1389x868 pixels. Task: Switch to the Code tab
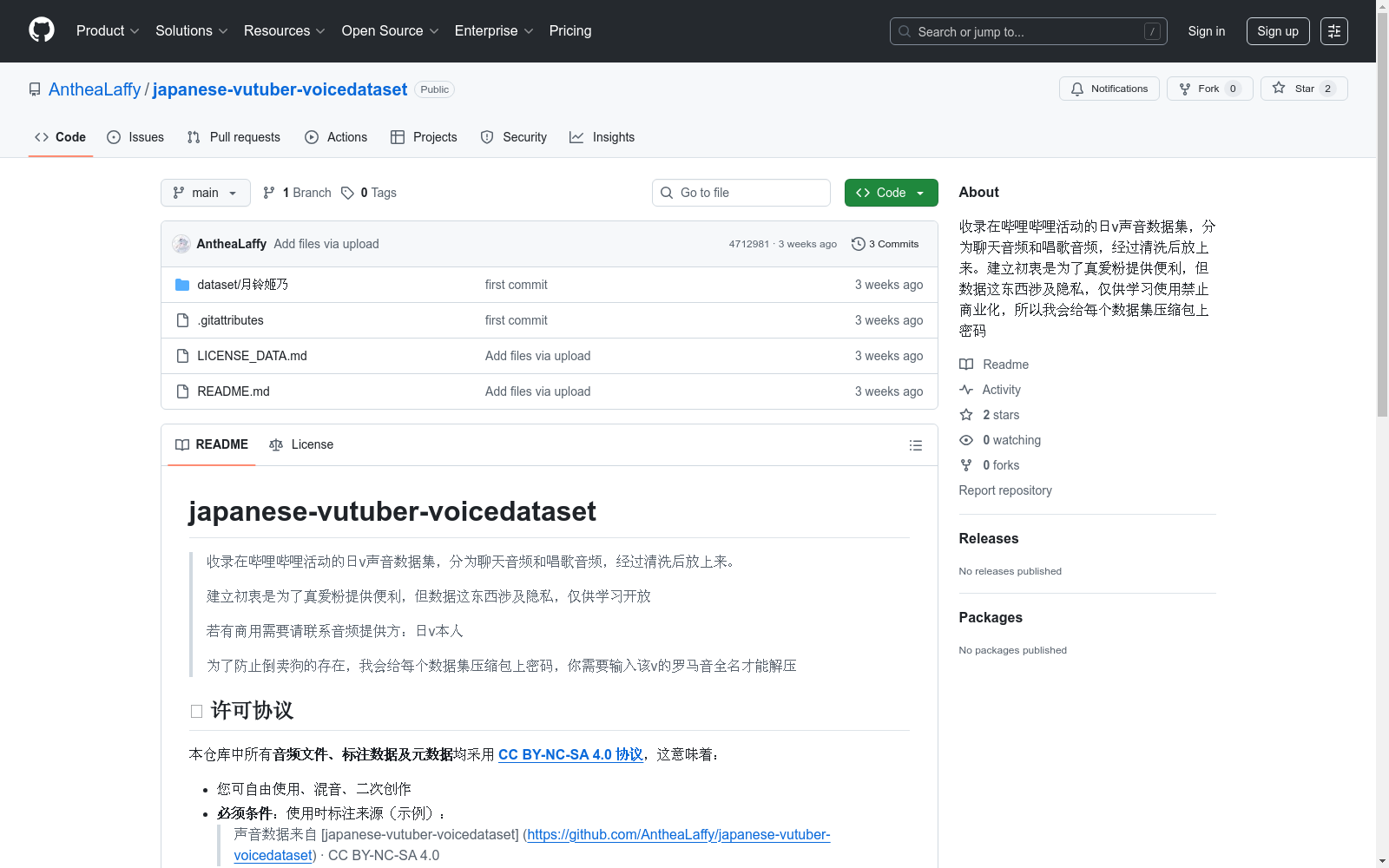[x=61, y=137]
